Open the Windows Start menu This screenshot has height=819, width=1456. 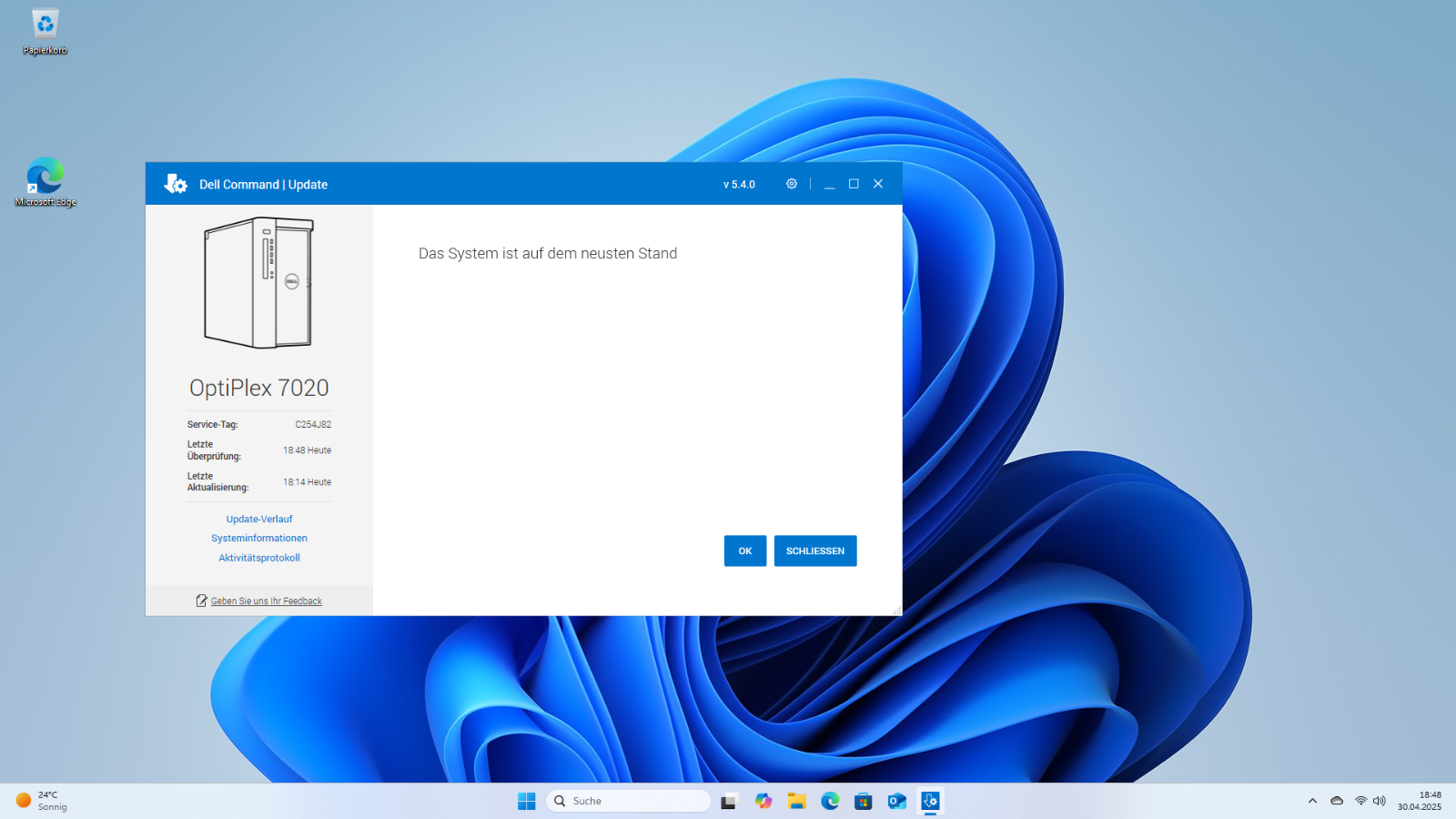527,801
